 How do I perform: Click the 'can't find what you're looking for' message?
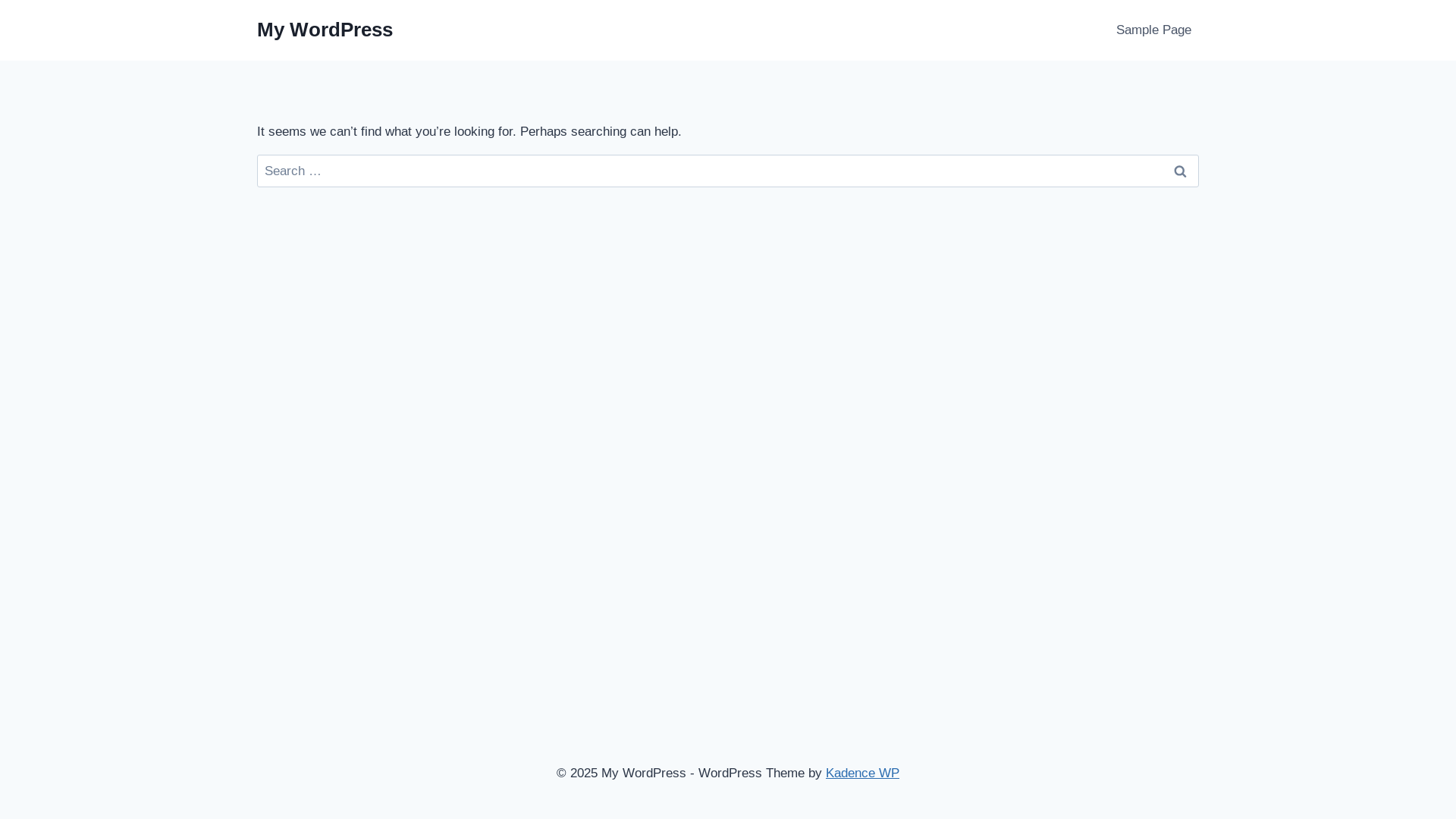point(469,132)
